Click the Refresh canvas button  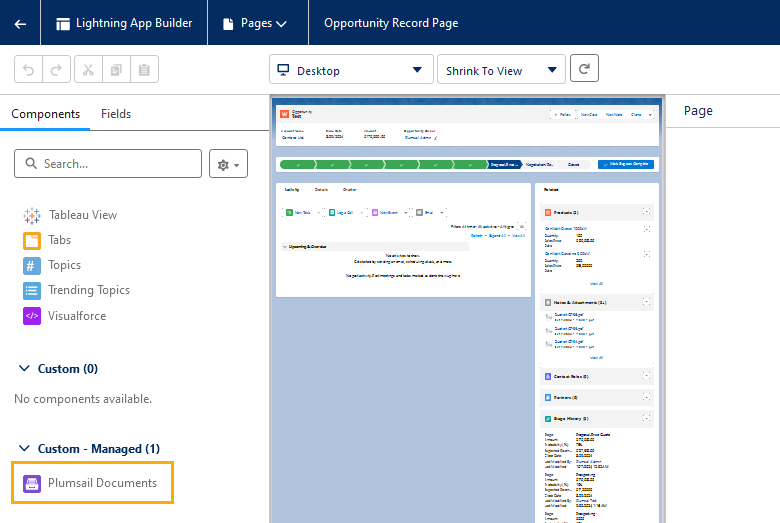584,68
